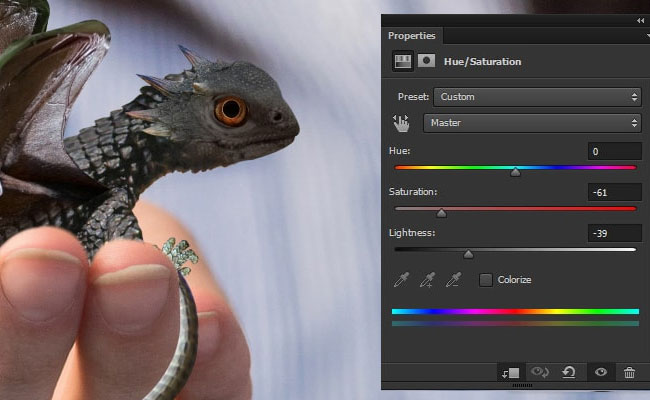Pick the Add to Sample eyedropper

(x=427, y=280)
